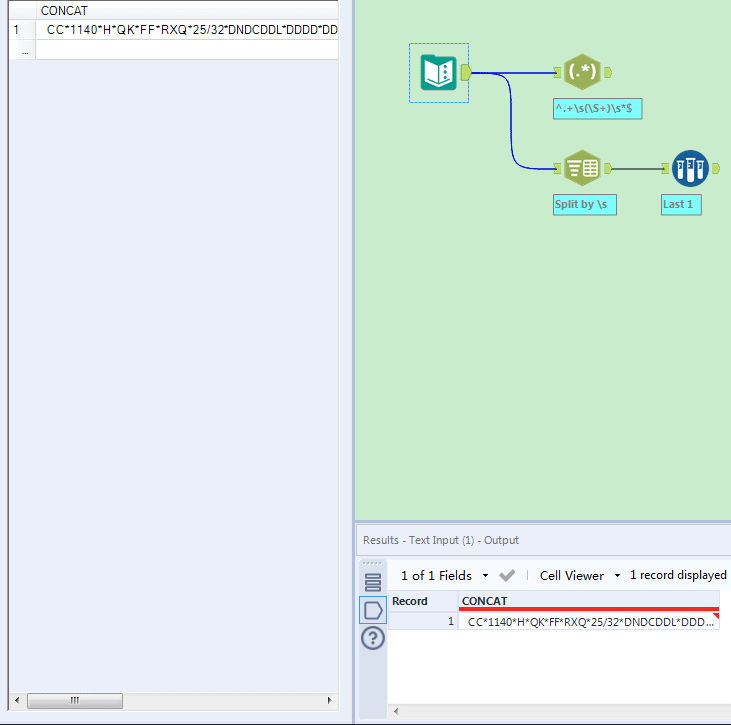This screenshot has height=725, width=731.
Task: Click Results panel left scroll arrow
Action: click(396, 711)
